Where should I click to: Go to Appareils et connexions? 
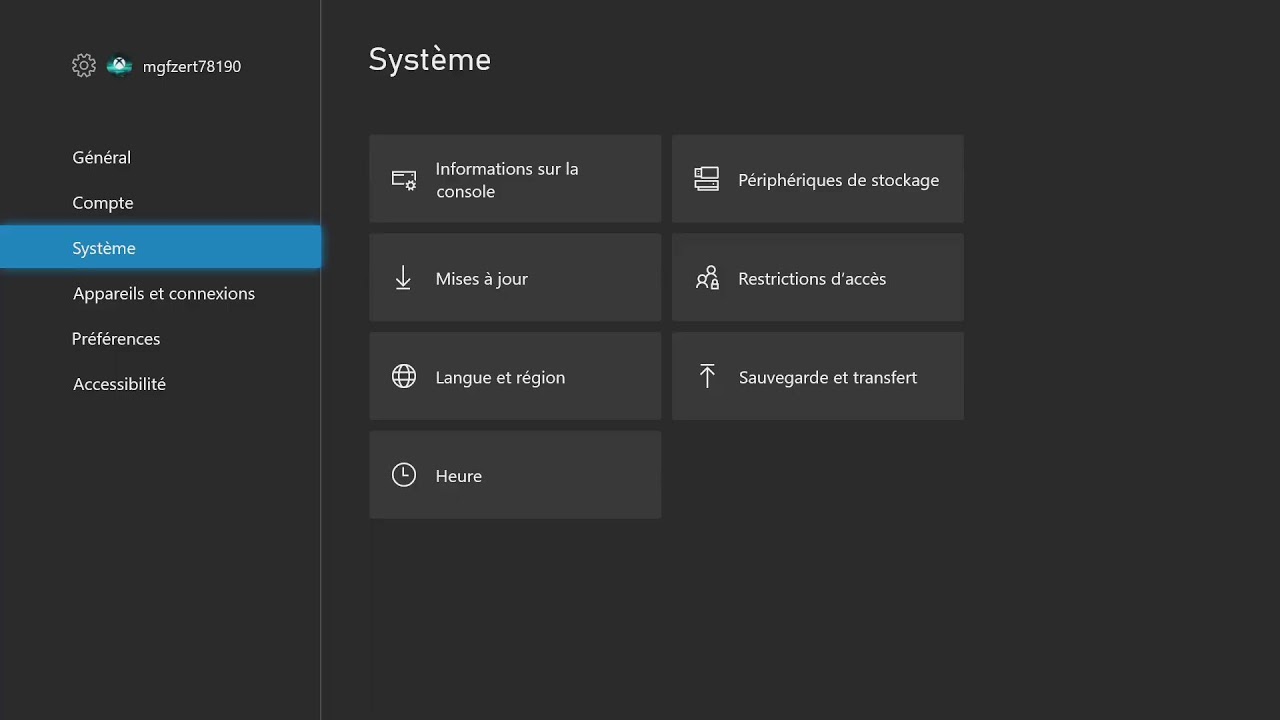(x=164, y=293)
